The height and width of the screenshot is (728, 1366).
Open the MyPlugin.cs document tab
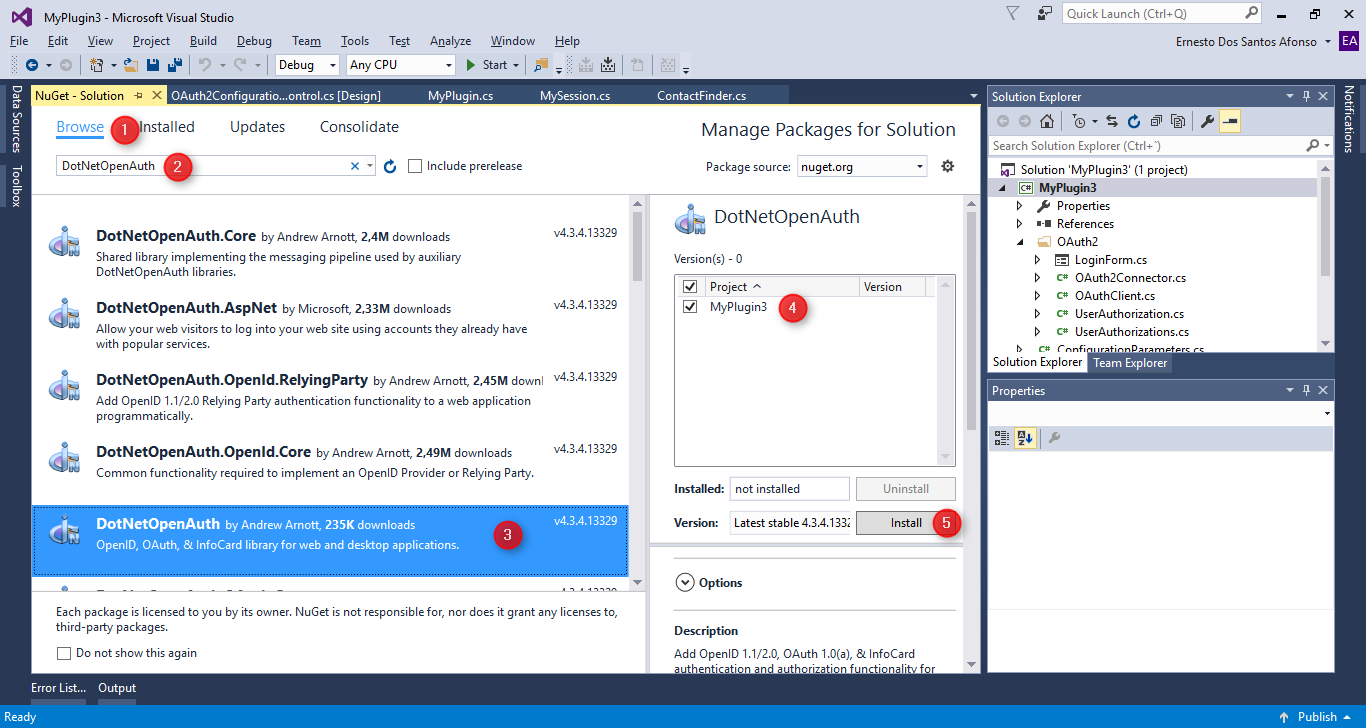tap(460, 96)
